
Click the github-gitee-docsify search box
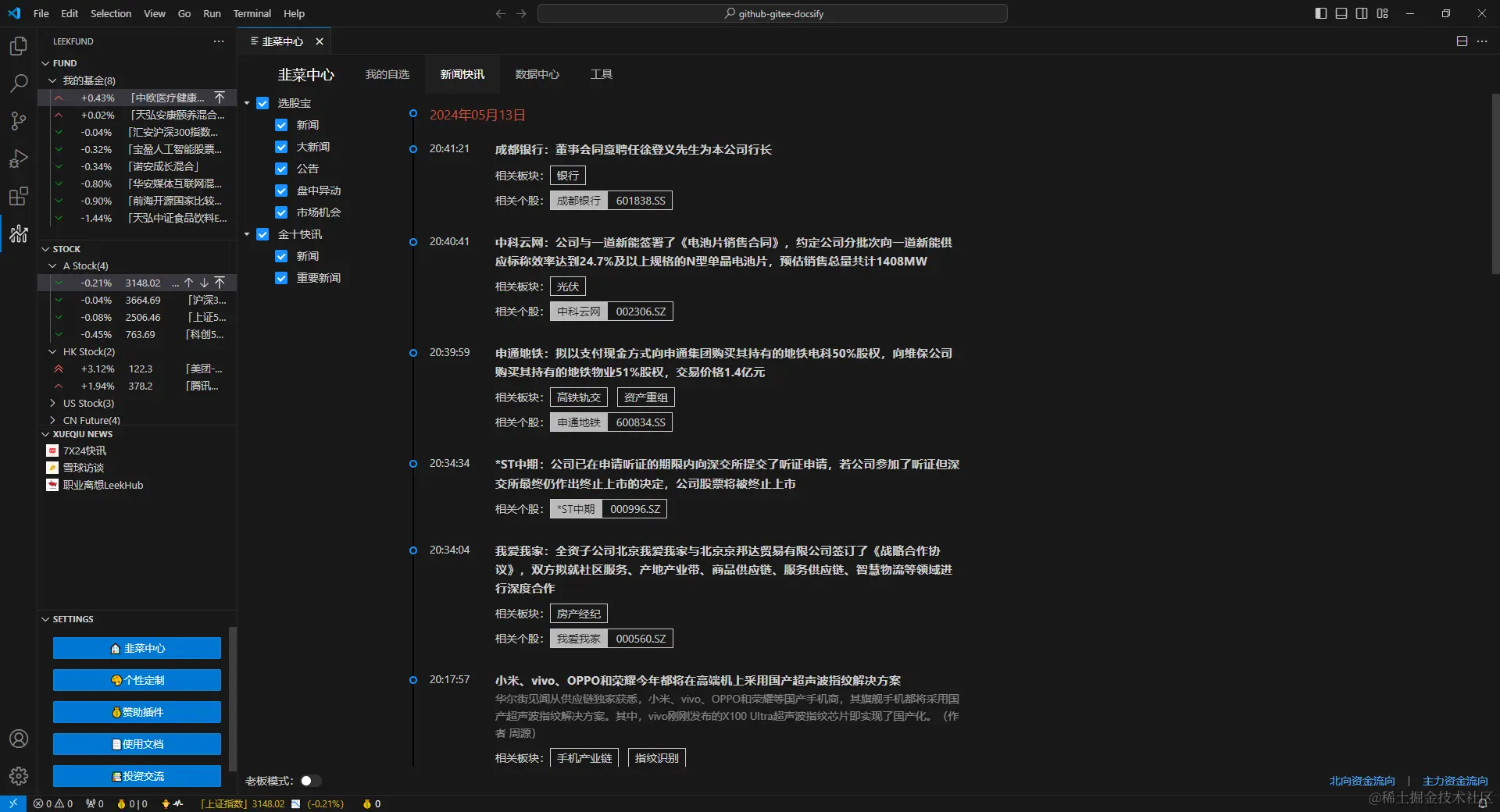(773, 13)
